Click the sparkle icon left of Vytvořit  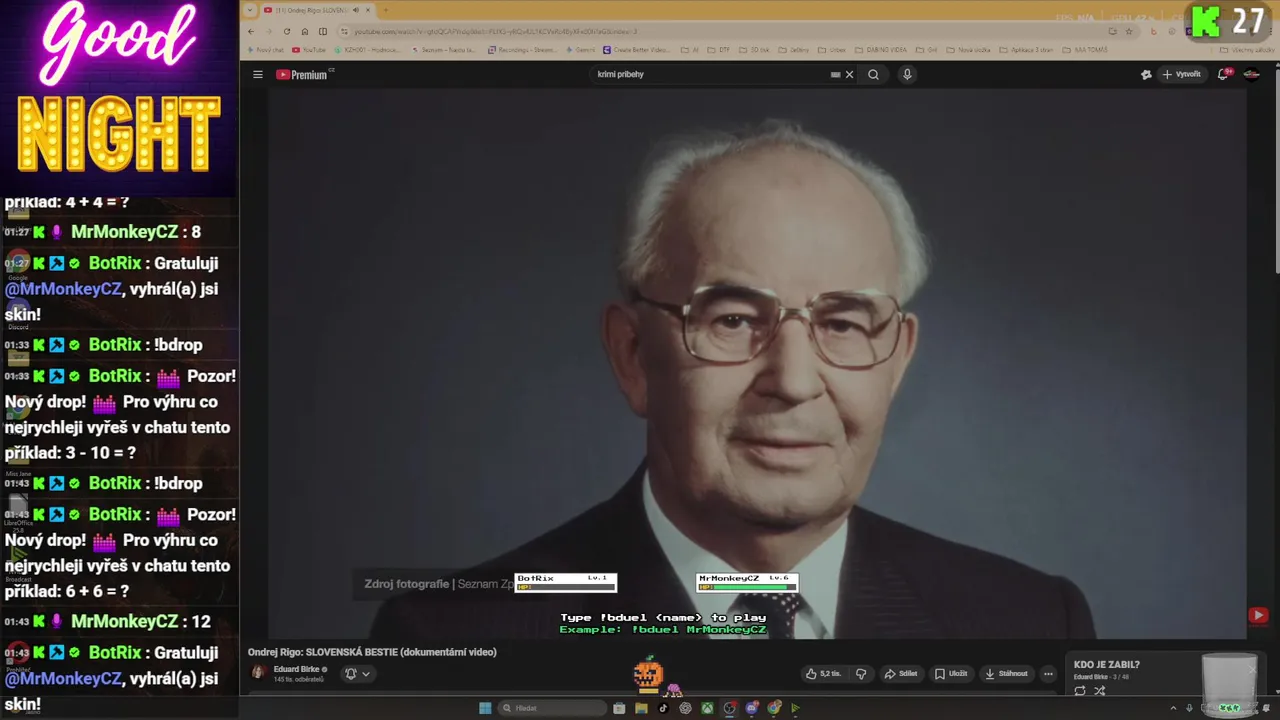point(1146,74)
